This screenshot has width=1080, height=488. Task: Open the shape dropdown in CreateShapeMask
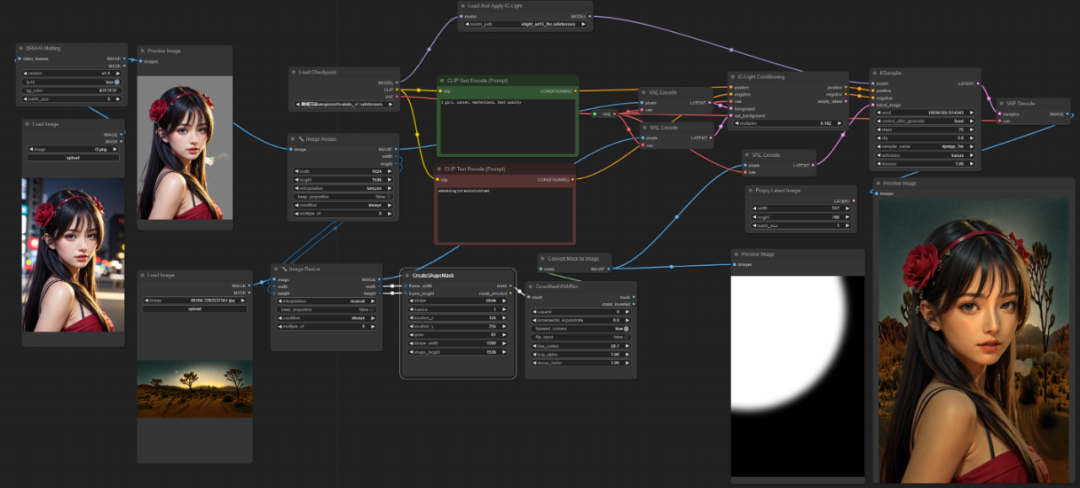tap(459, 301)
